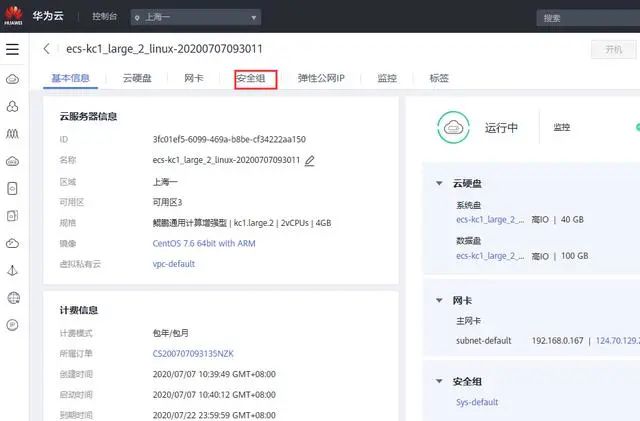Click the three-circles cluster sidebar icon
640x421 pixels.
pyautogui.click(x=12, y=107)
